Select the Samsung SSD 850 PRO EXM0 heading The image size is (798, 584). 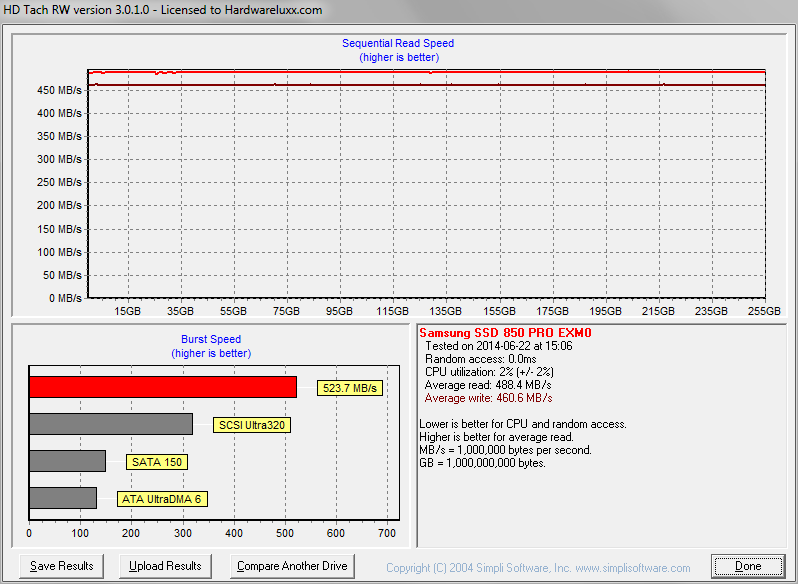[x=505, y=333]
